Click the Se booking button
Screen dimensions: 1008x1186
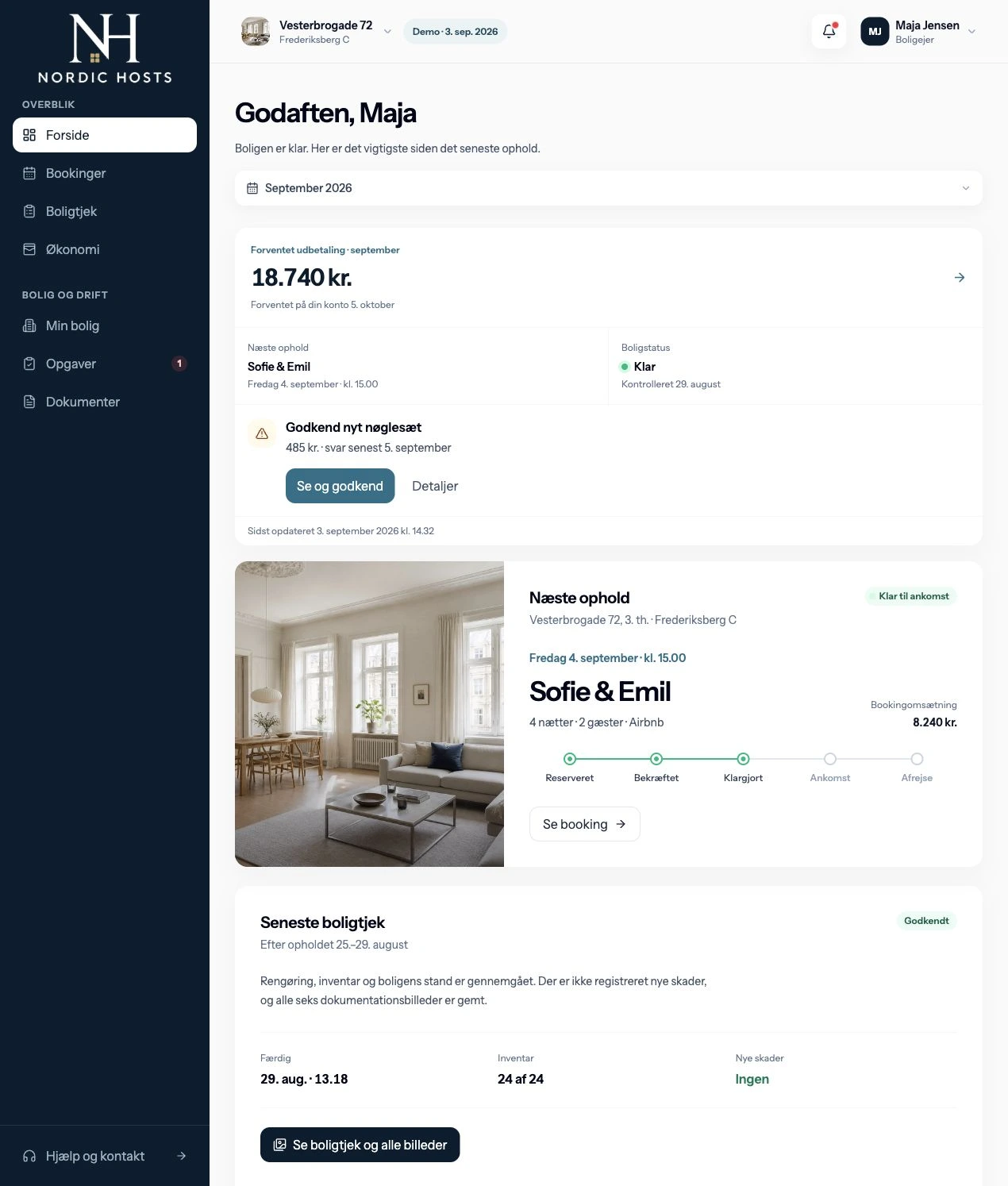coord(585,824)
